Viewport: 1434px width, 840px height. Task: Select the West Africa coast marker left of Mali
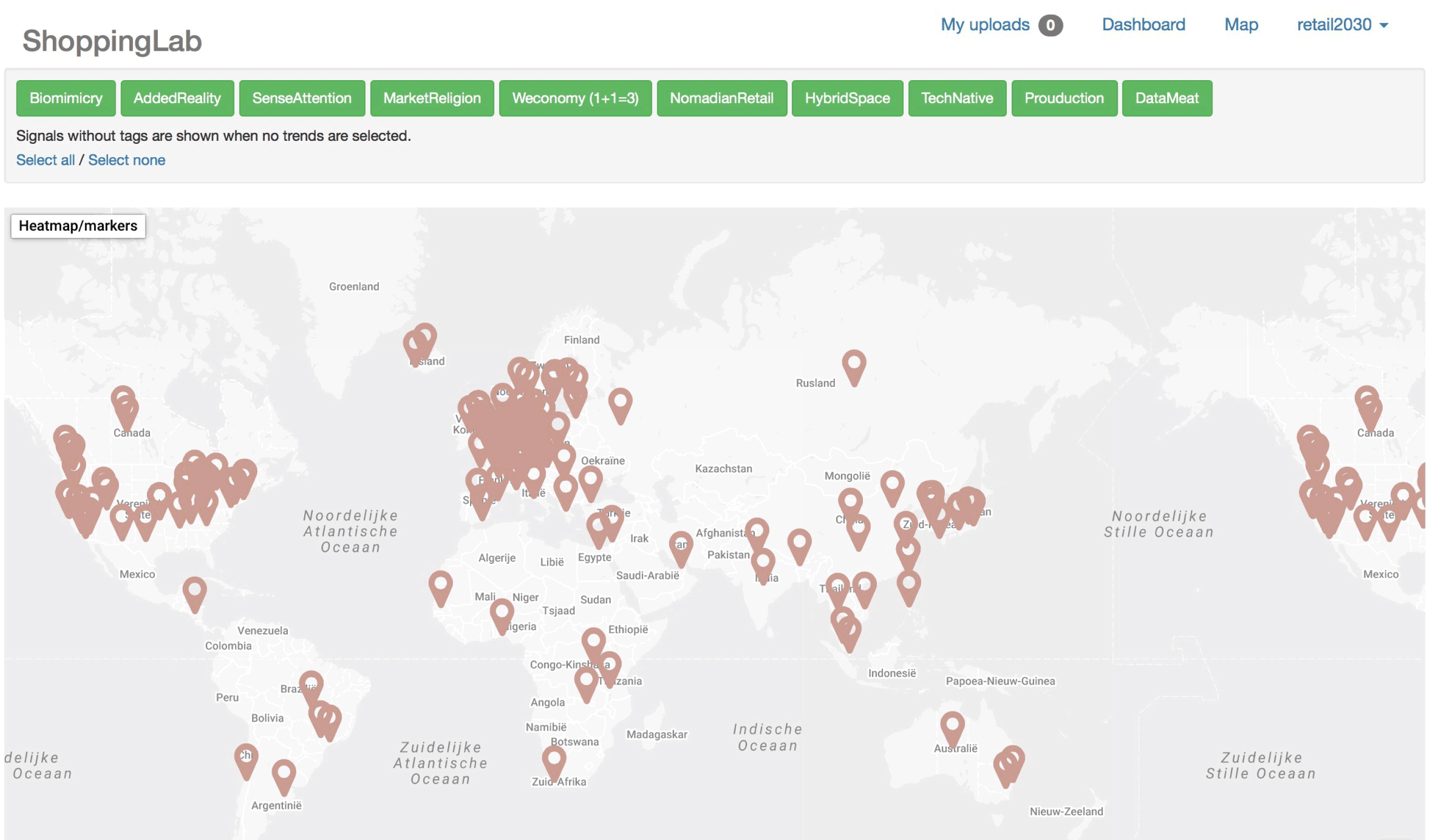click(441, 588)
